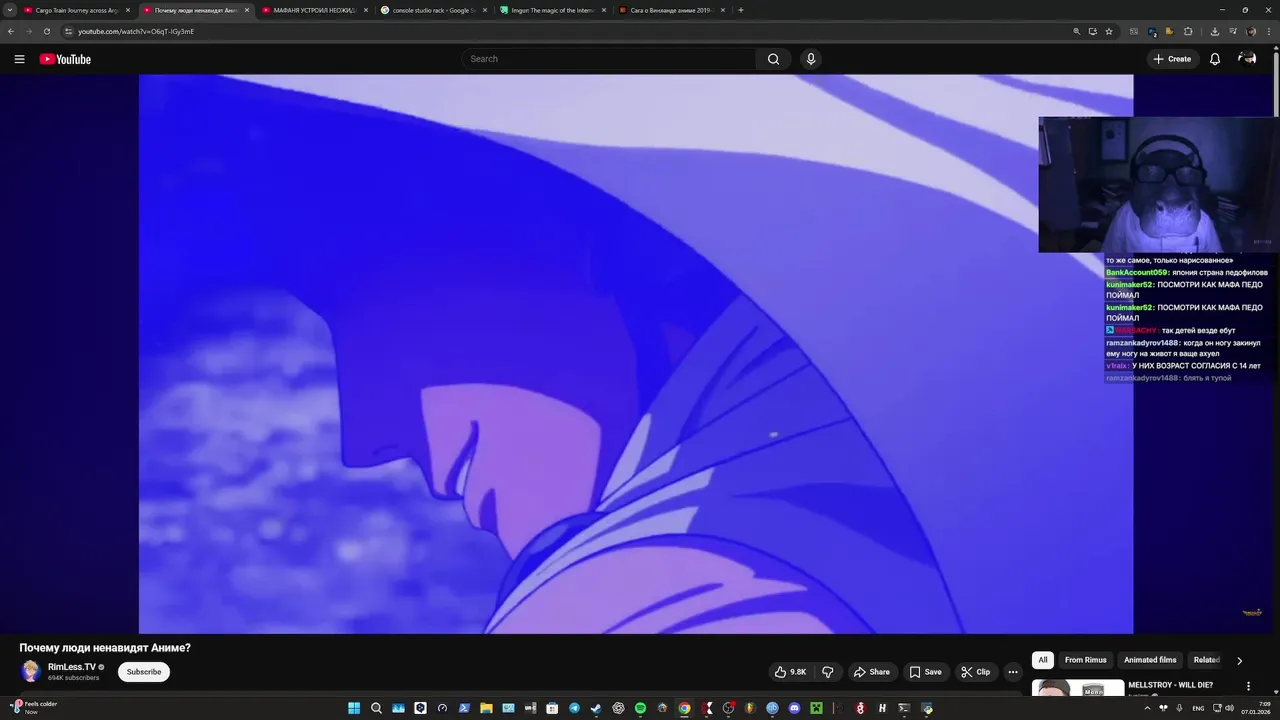Close the Cargo Train Journey tab
The width and height of the screenshot is (1280, 720).
click(128, 10)
